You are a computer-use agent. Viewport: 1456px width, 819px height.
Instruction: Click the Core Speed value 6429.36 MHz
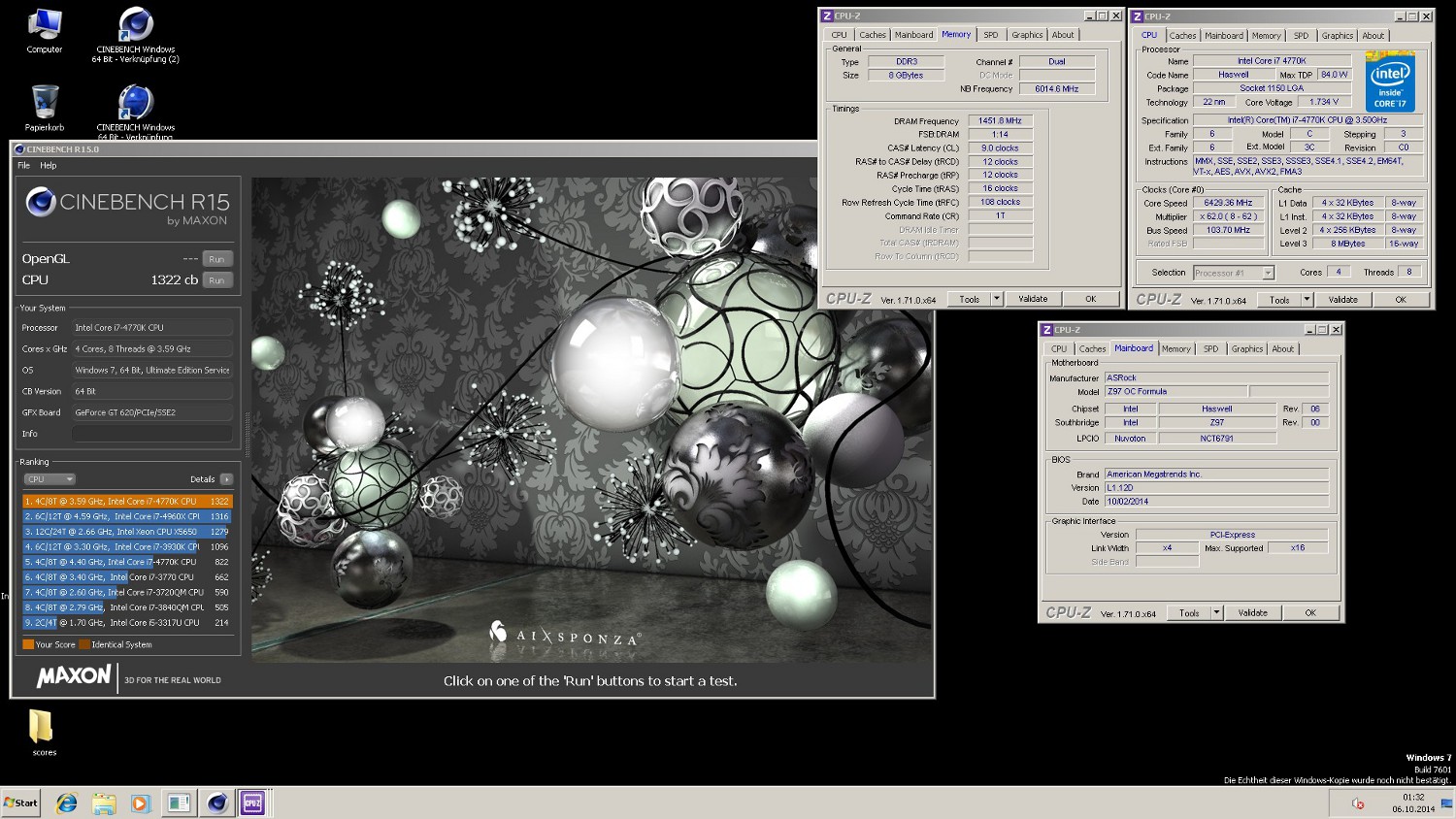click(x=1229, y=203)
